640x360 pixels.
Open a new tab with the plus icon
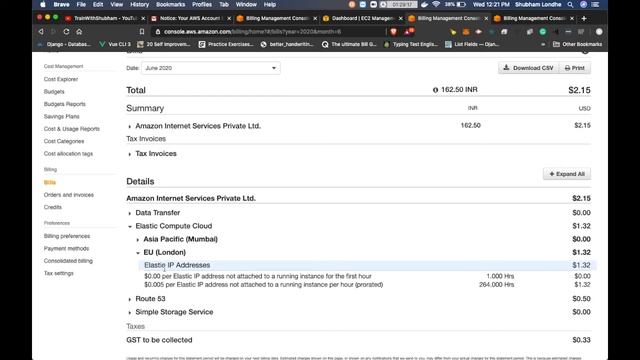584,18
